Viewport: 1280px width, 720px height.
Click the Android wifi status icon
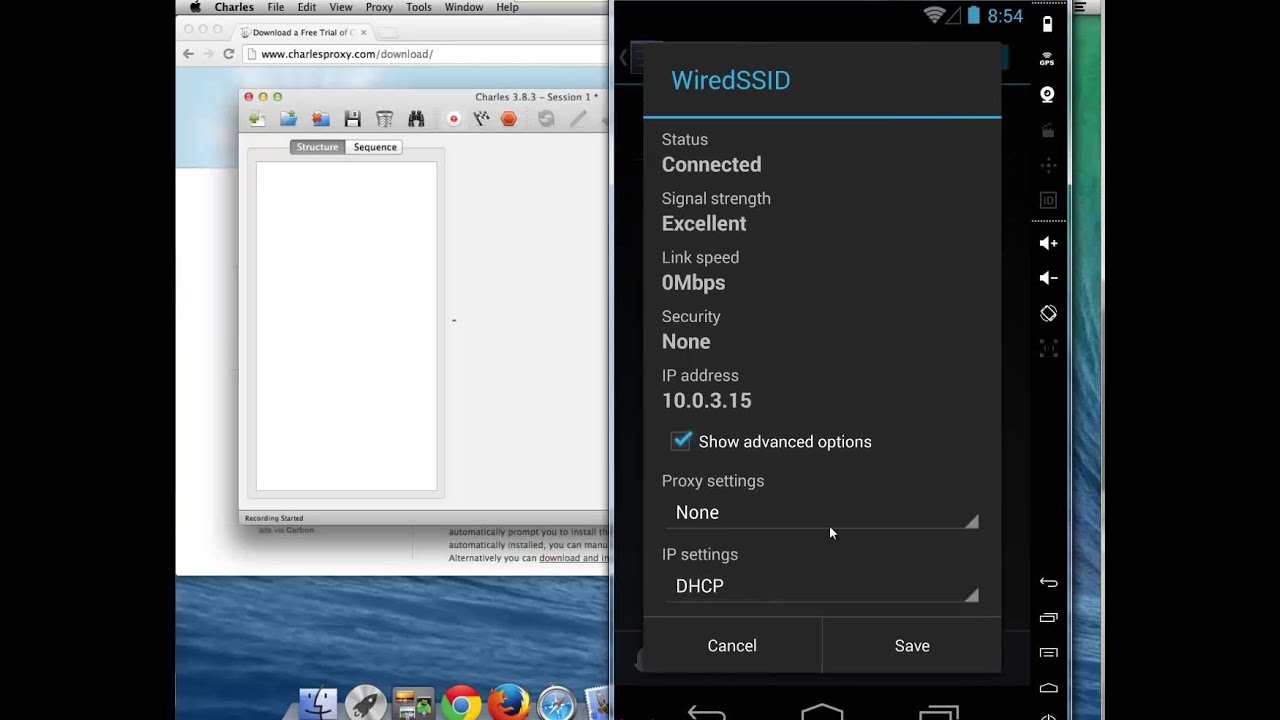[935, 15]
